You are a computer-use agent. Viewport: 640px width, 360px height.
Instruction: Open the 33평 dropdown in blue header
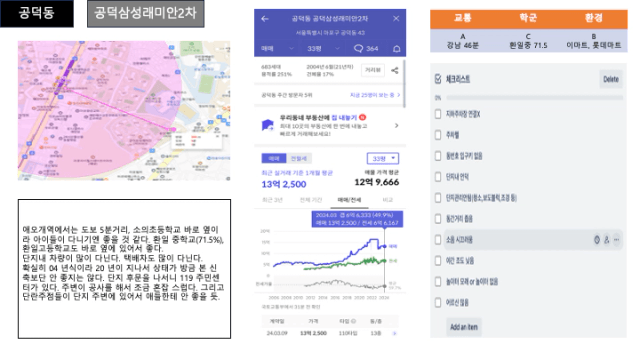coord(323,49)
